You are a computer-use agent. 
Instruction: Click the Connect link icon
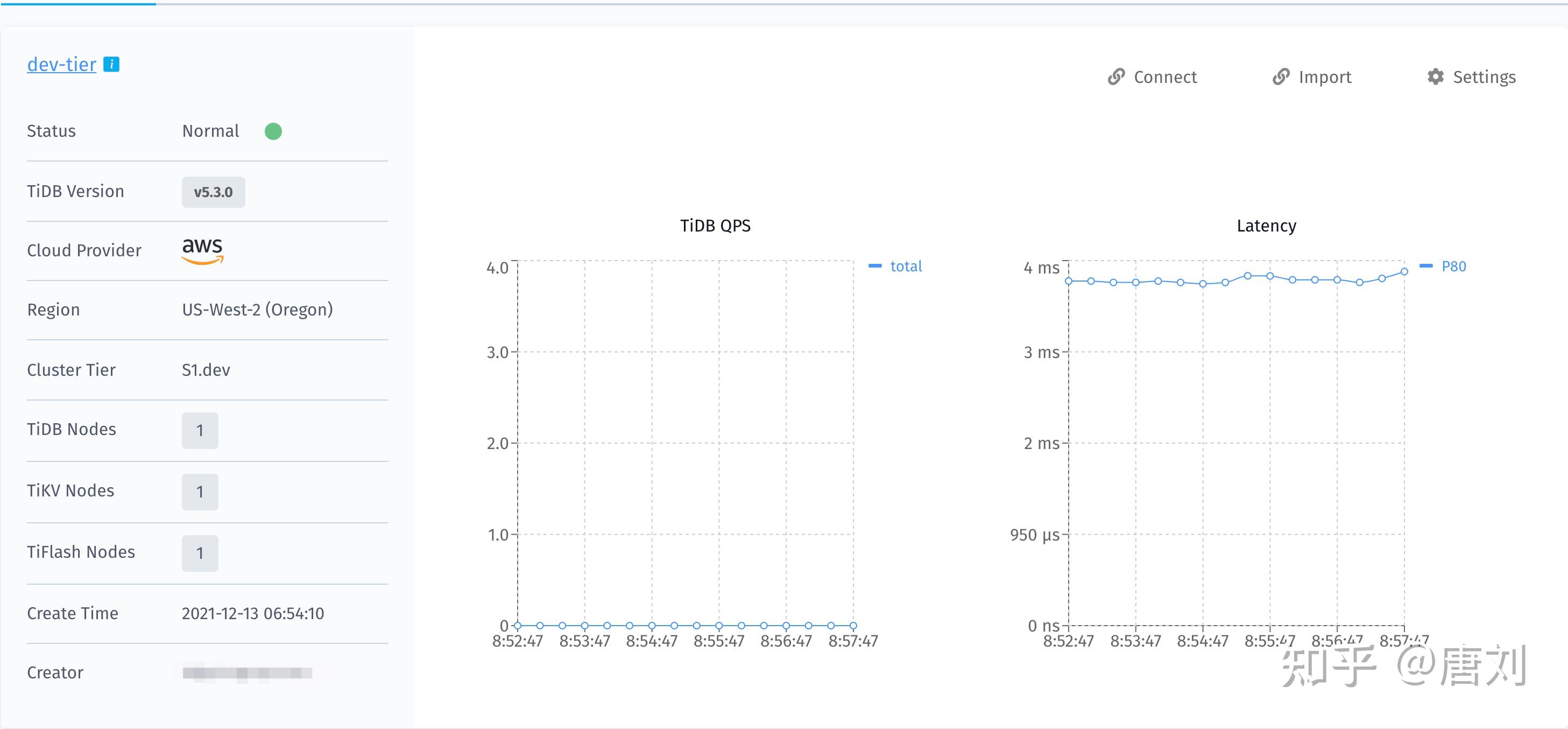1116,77
